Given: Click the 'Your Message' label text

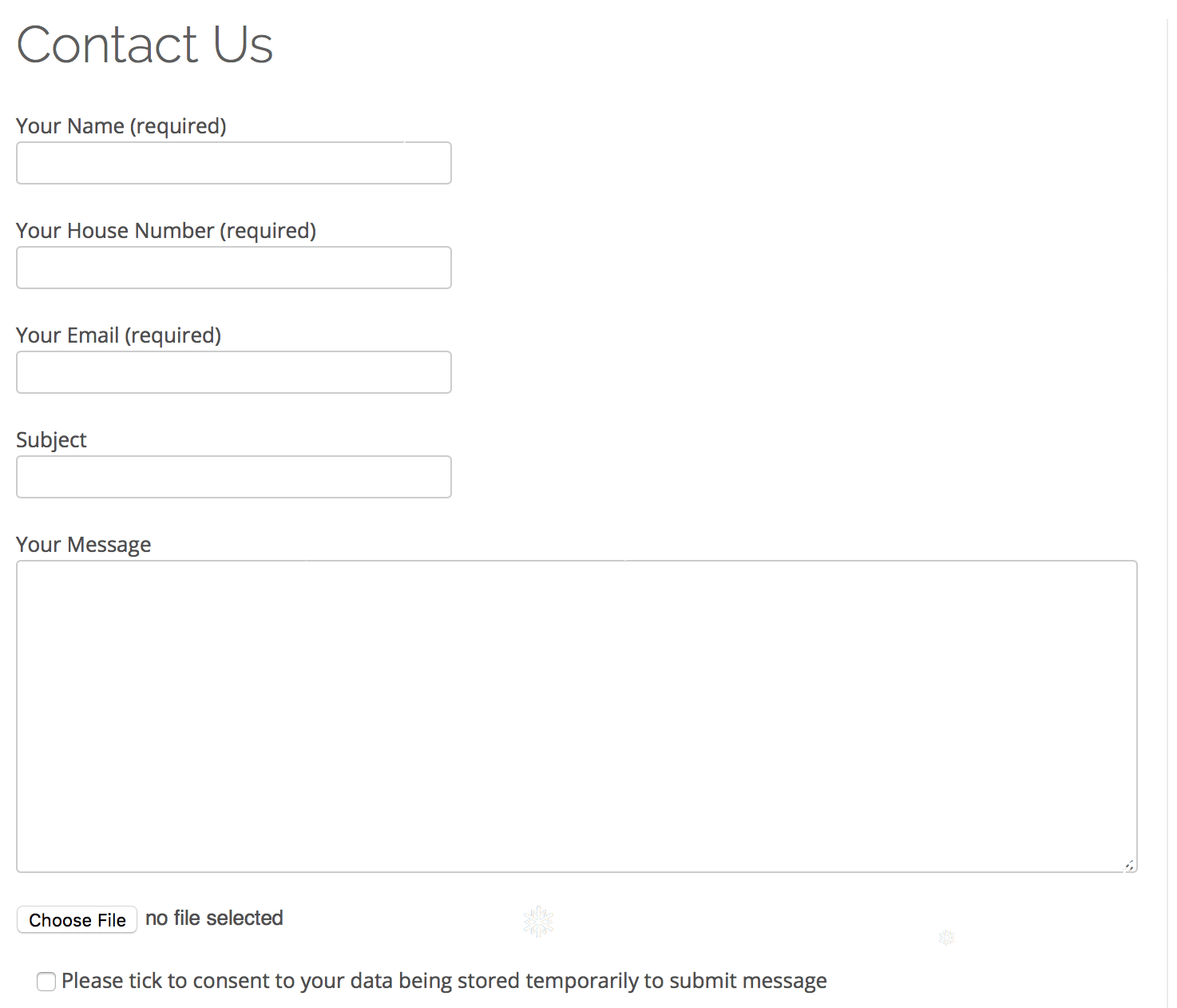Looking at the screenshot, I should [x=84, y=545].
